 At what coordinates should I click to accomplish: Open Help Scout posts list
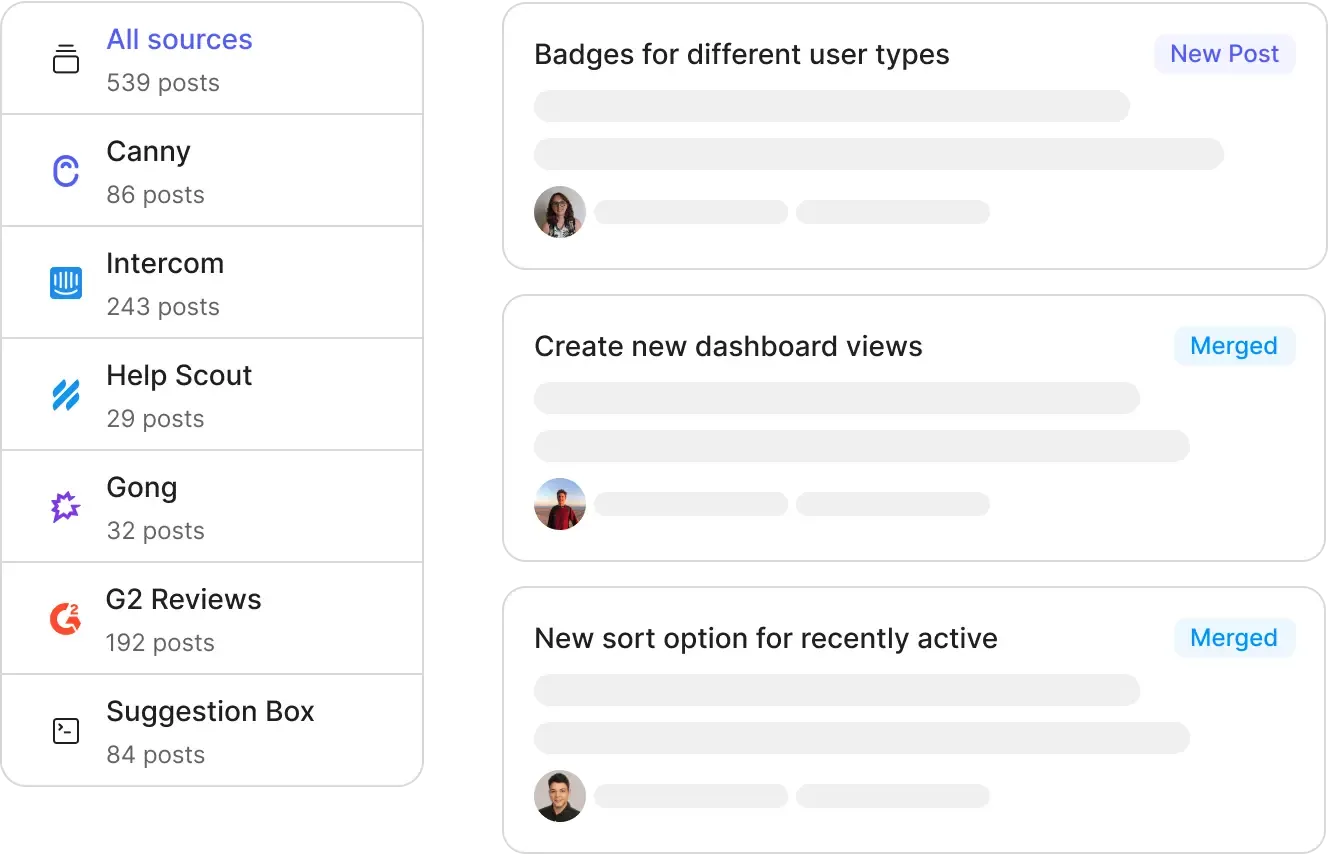point(179,375)
